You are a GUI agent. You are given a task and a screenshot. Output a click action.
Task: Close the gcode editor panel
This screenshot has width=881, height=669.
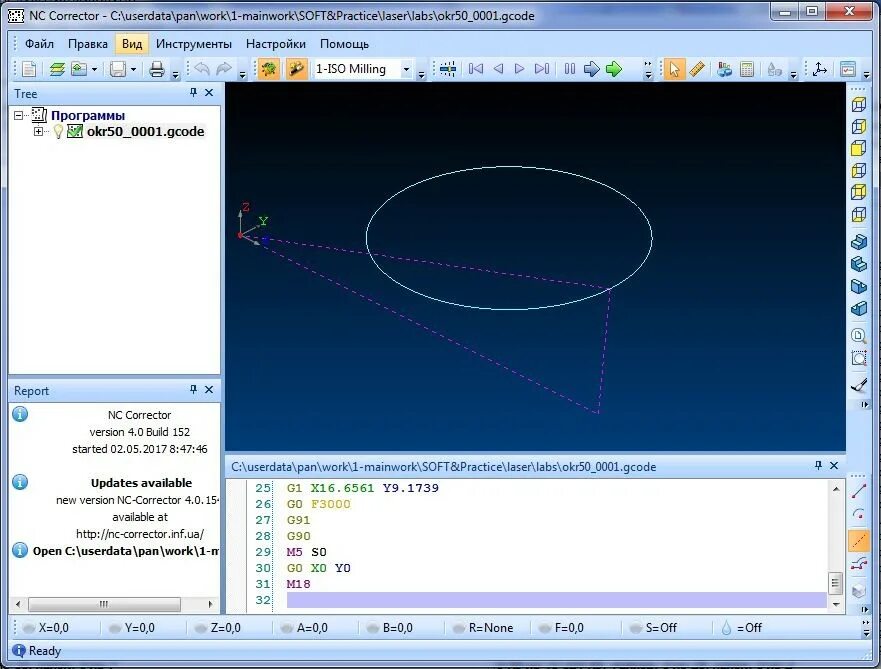coord(834,465)
